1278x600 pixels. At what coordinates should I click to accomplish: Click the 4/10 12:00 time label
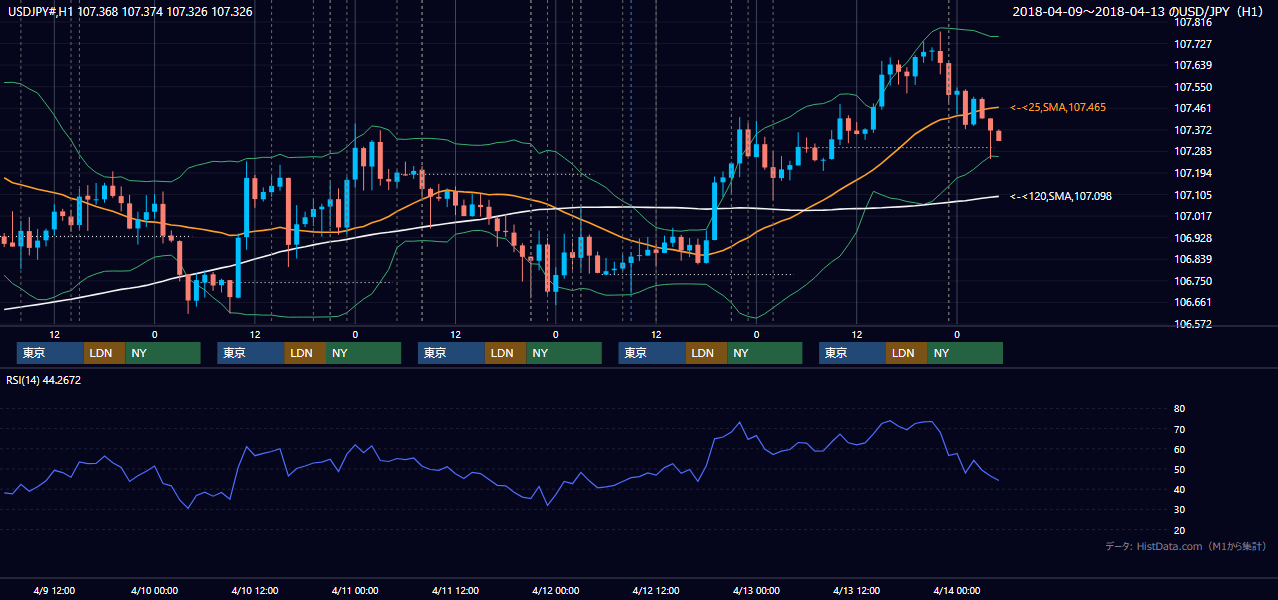point(255,590)
